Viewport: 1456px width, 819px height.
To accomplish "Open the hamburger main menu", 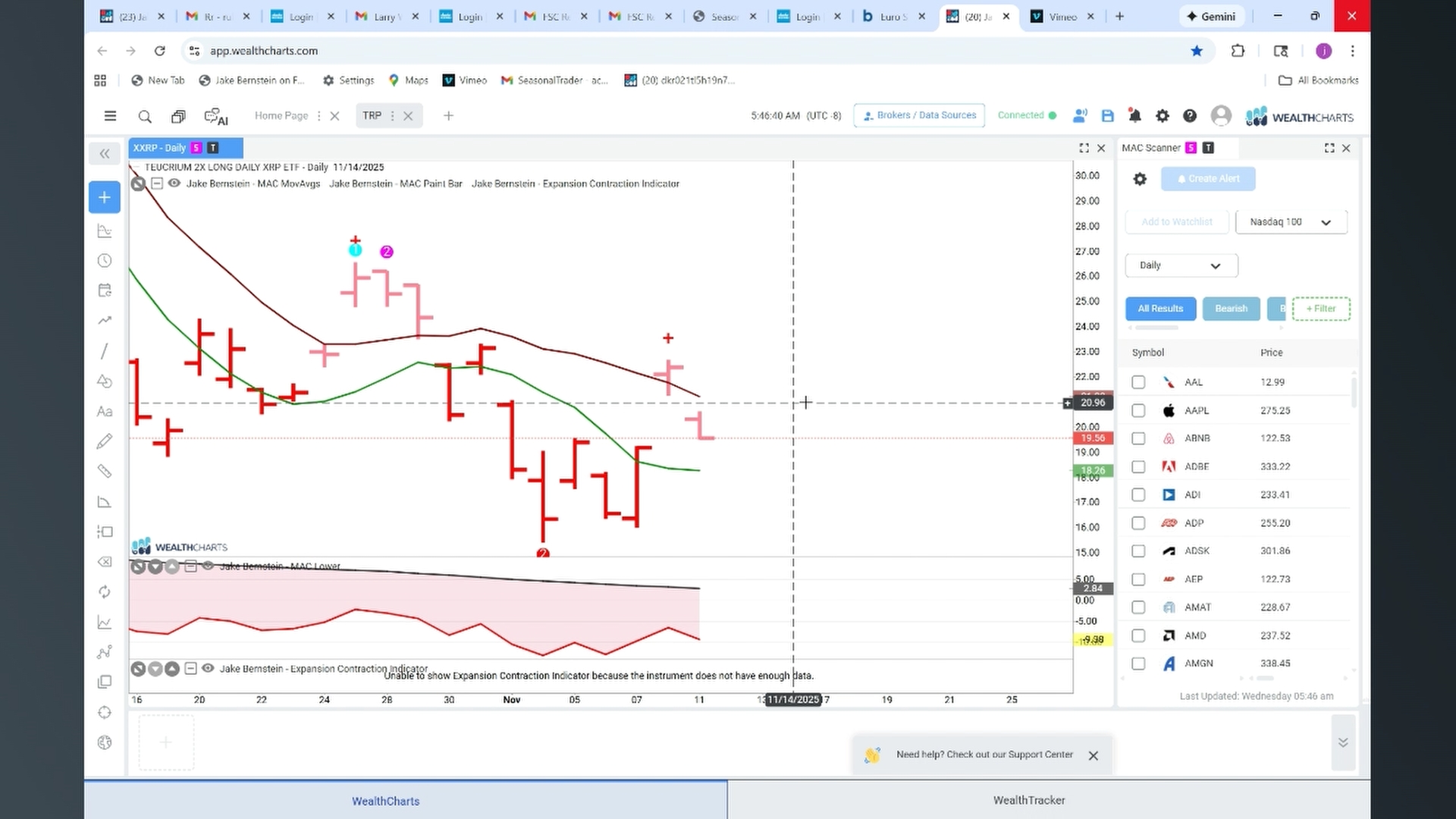I will coord(110,116).
